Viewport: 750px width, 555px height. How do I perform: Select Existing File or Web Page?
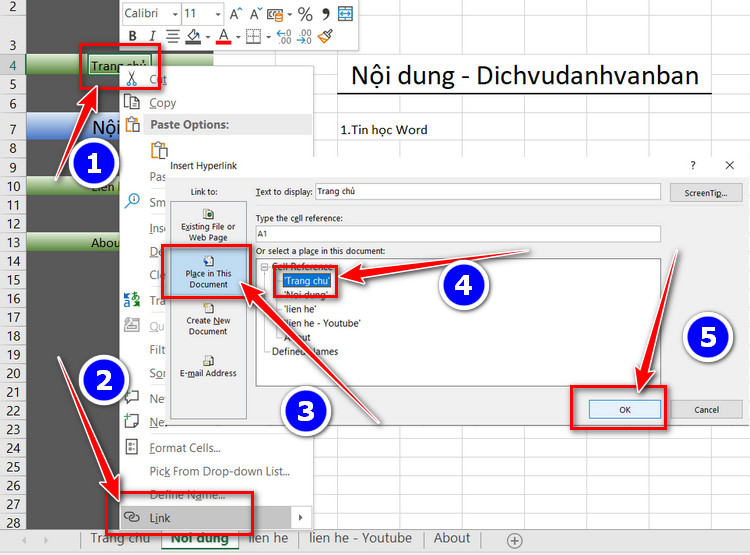pos(208,225)
